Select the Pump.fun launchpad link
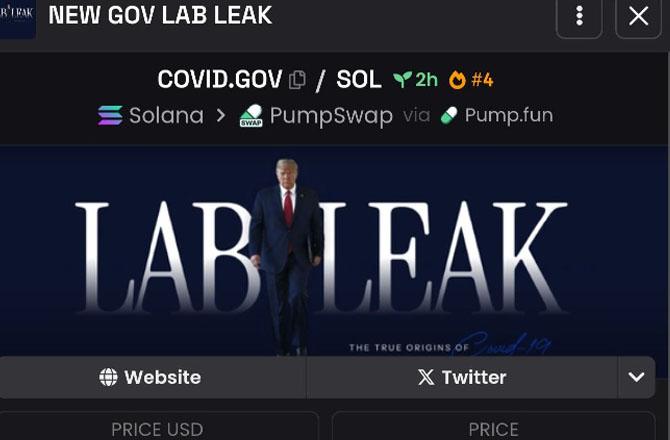 click(497, 115)
